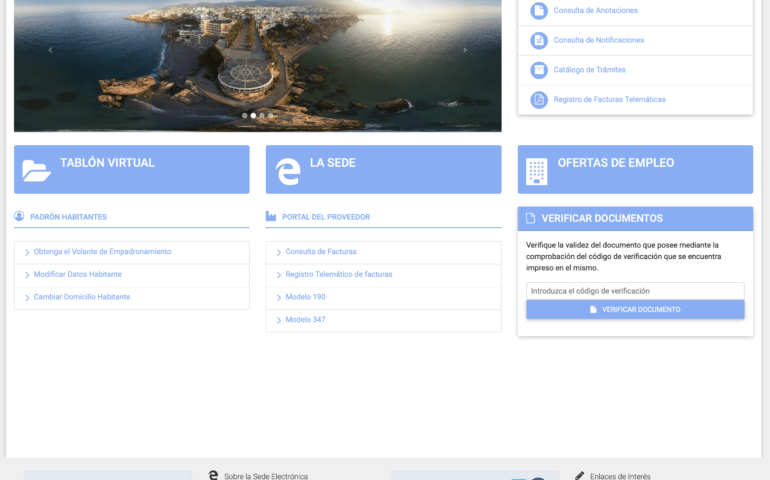Click the VERIFICAR DOCUMENTO button
Screen dimensions: 770x480
(x=635, y=310)
